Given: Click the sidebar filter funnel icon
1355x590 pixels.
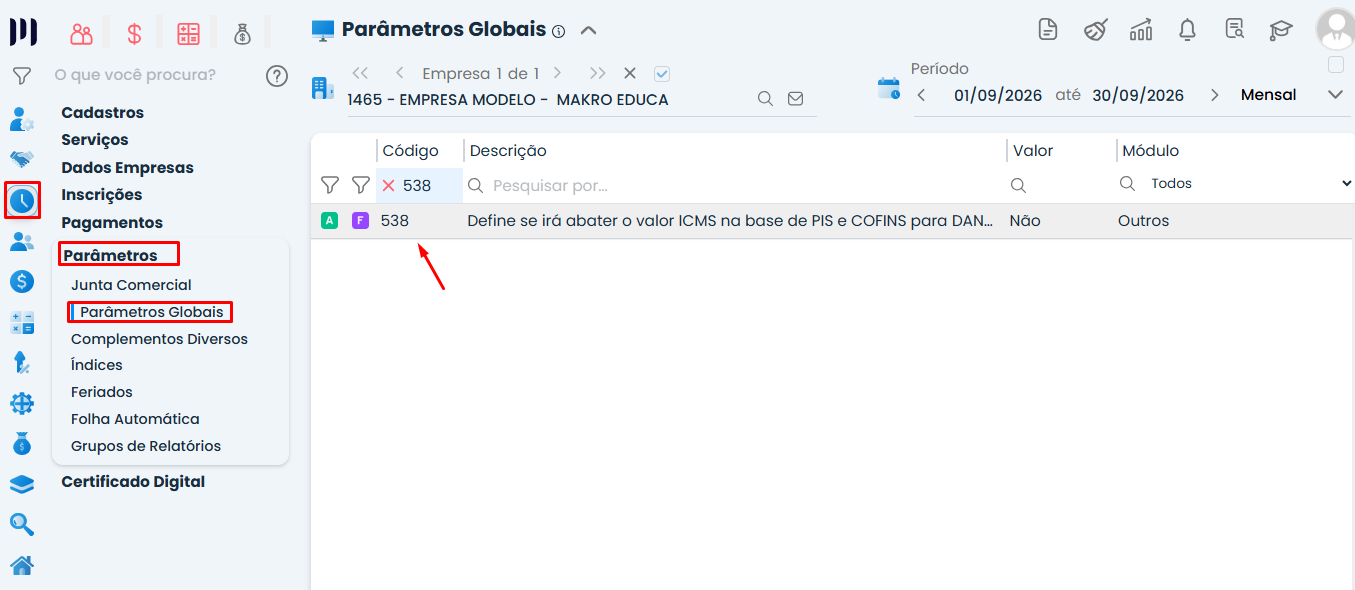Looking at the screenshot, I should (22, 76).
